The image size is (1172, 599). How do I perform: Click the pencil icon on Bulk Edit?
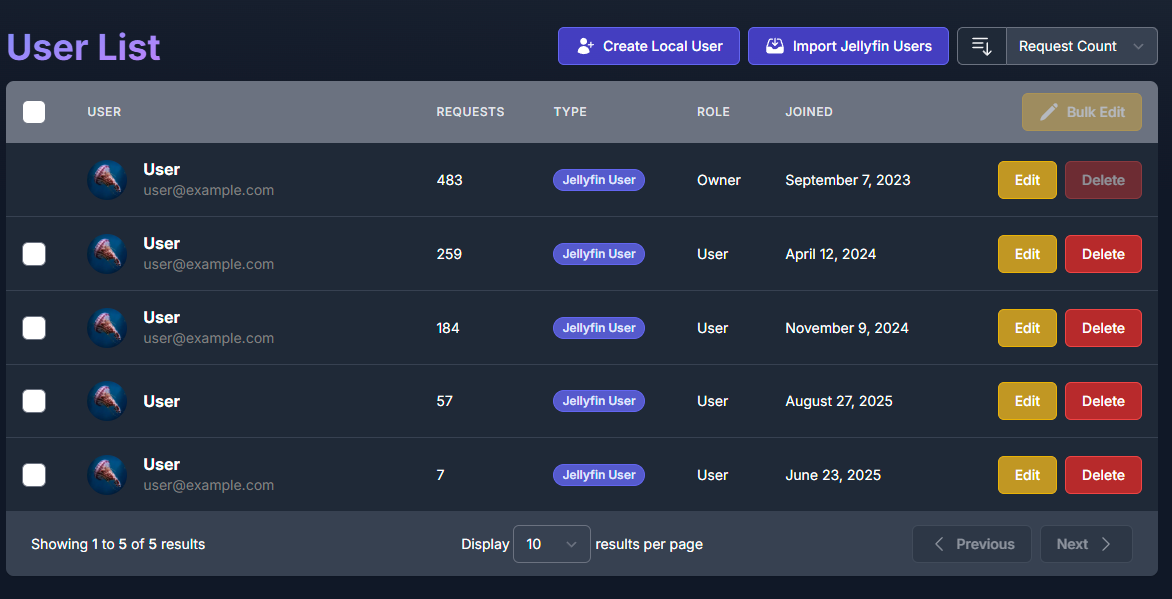[1049, 112]
